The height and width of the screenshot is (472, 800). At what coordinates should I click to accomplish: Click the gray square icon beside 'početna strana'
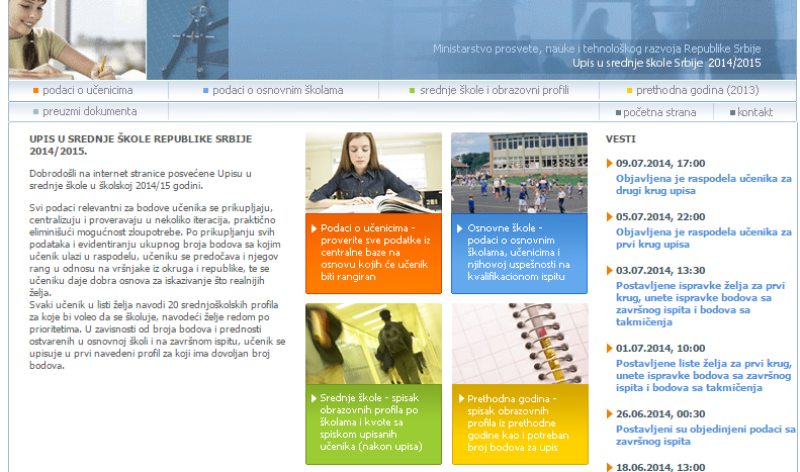click(x=618, y=113)
